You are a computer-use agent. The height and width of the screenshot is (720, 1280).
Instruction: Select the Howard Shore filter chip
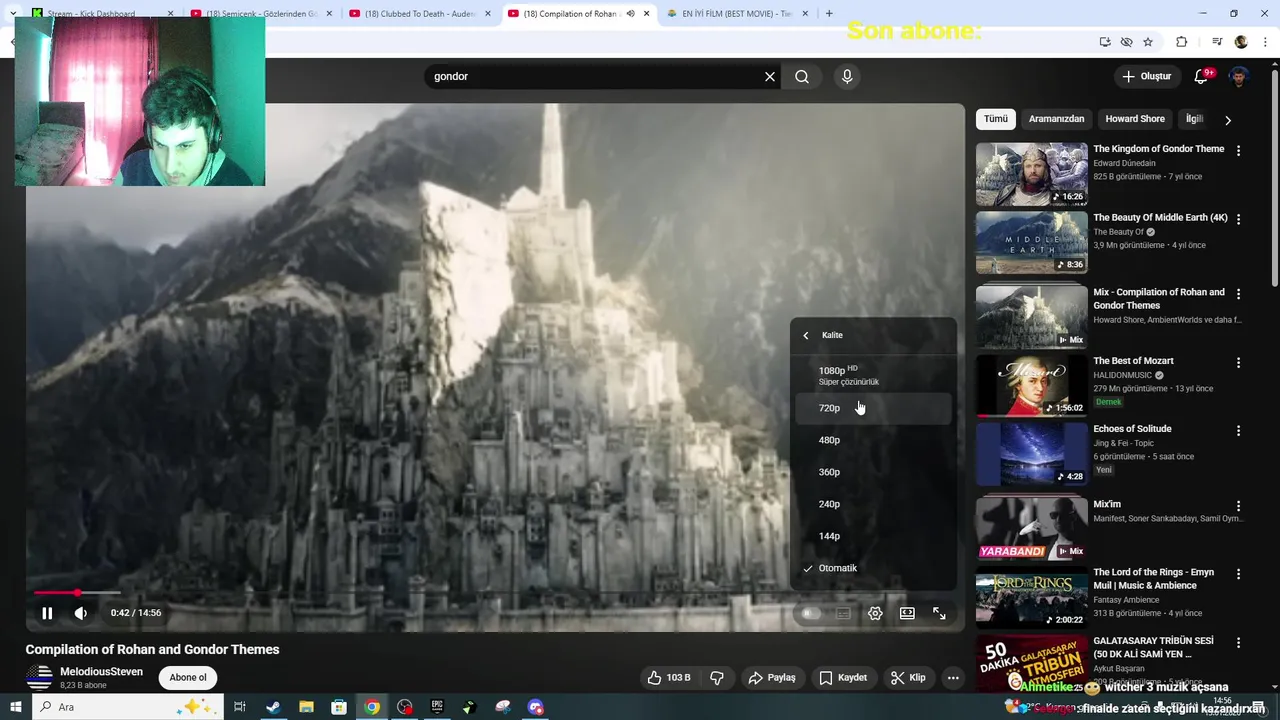1135,119
